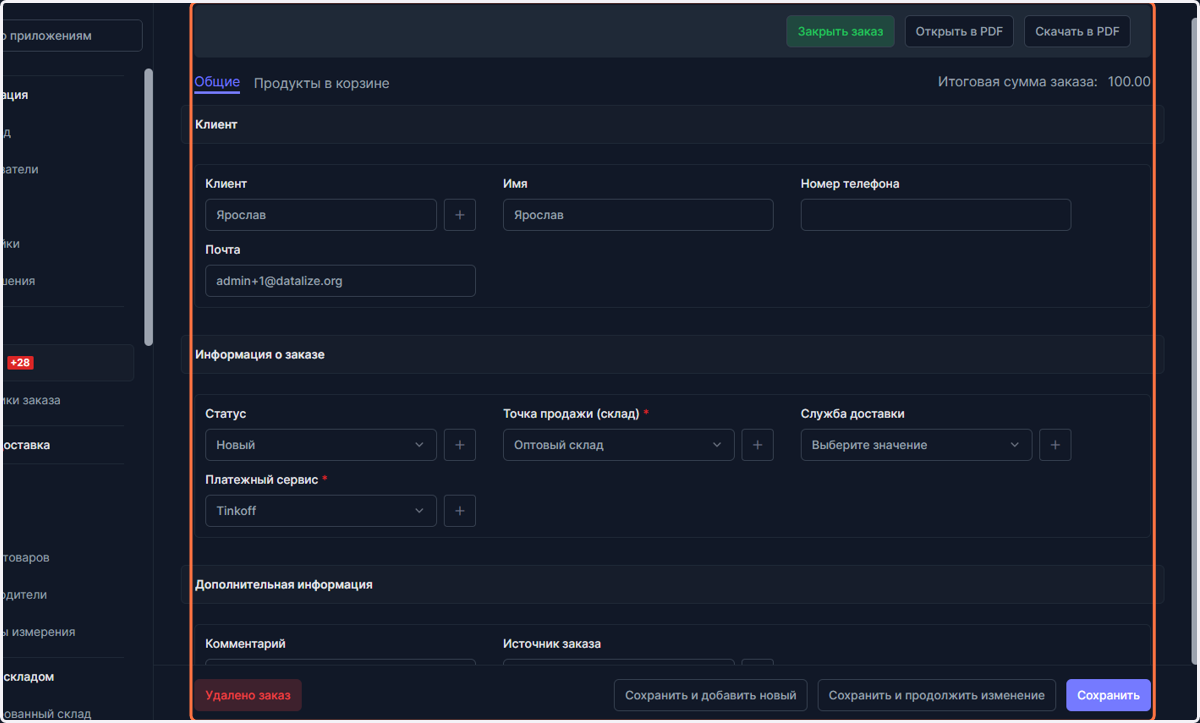The width and height of the screenshot is (1200, 723).
Task: Open sidebar item ending 'одители'
Action: pyautogui.click(x=24, y=594)
